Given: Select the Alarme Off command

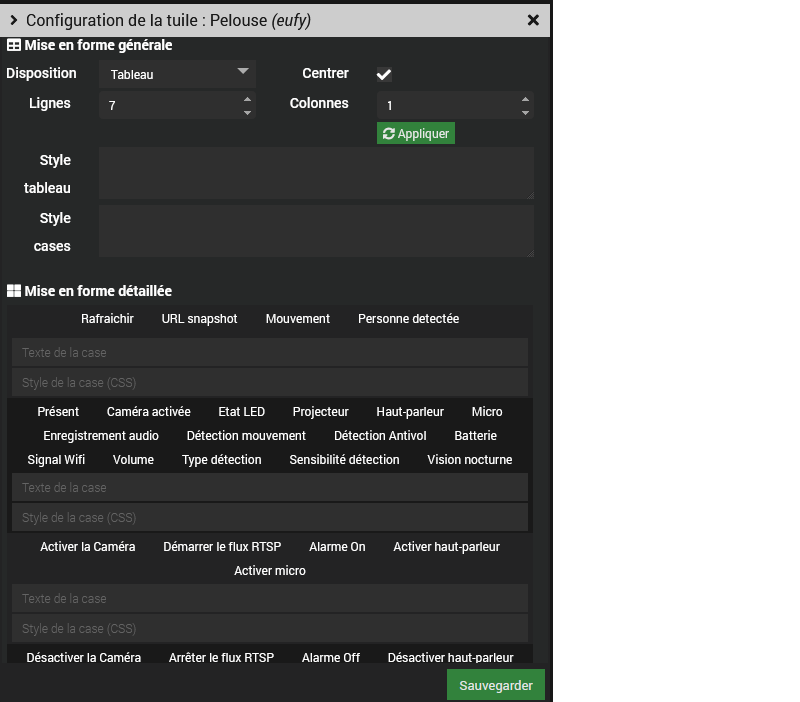Looking at the screenshot, I should pos(331,657).
